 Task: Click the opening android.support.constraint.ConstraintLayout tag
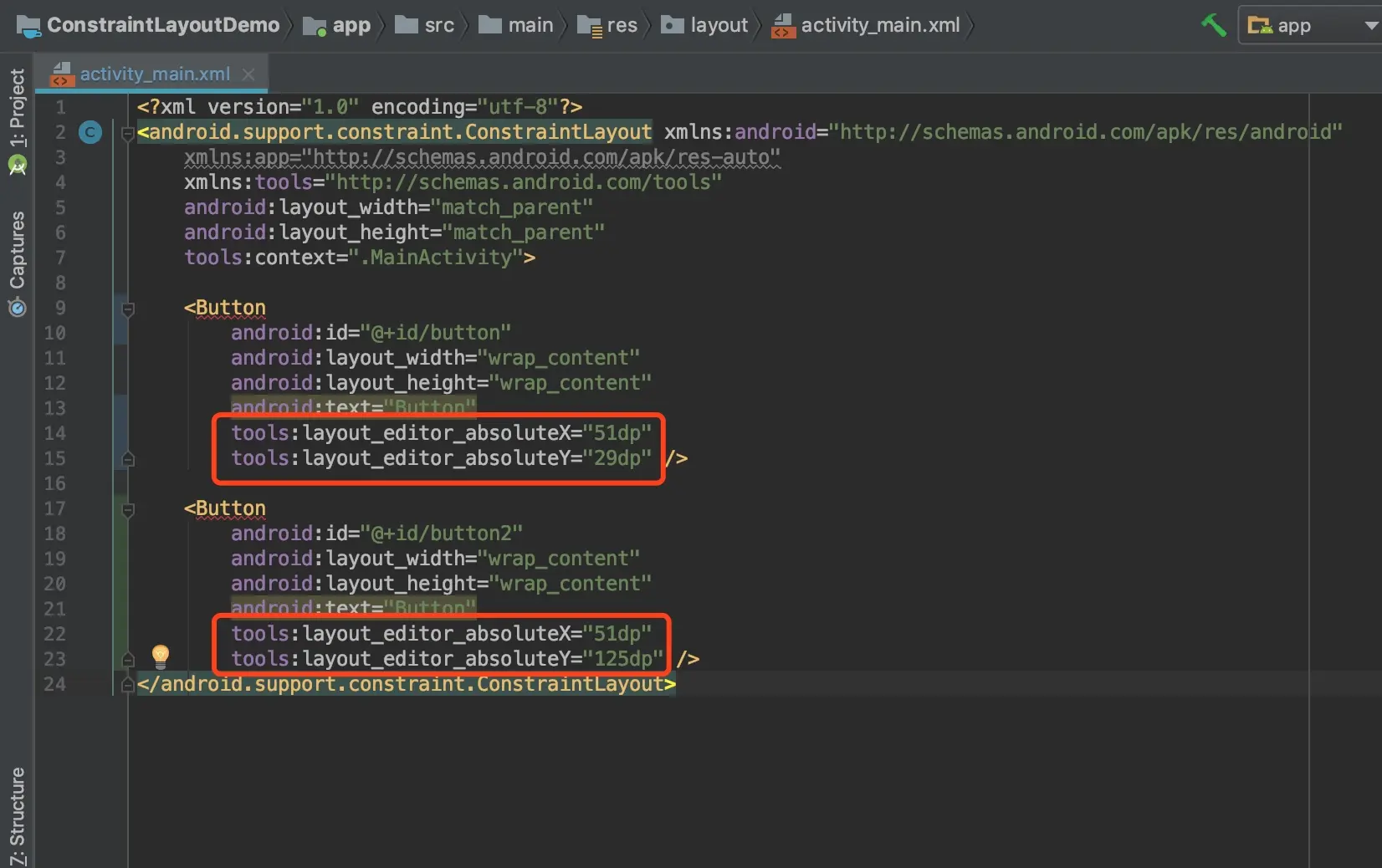pos(394,132)
